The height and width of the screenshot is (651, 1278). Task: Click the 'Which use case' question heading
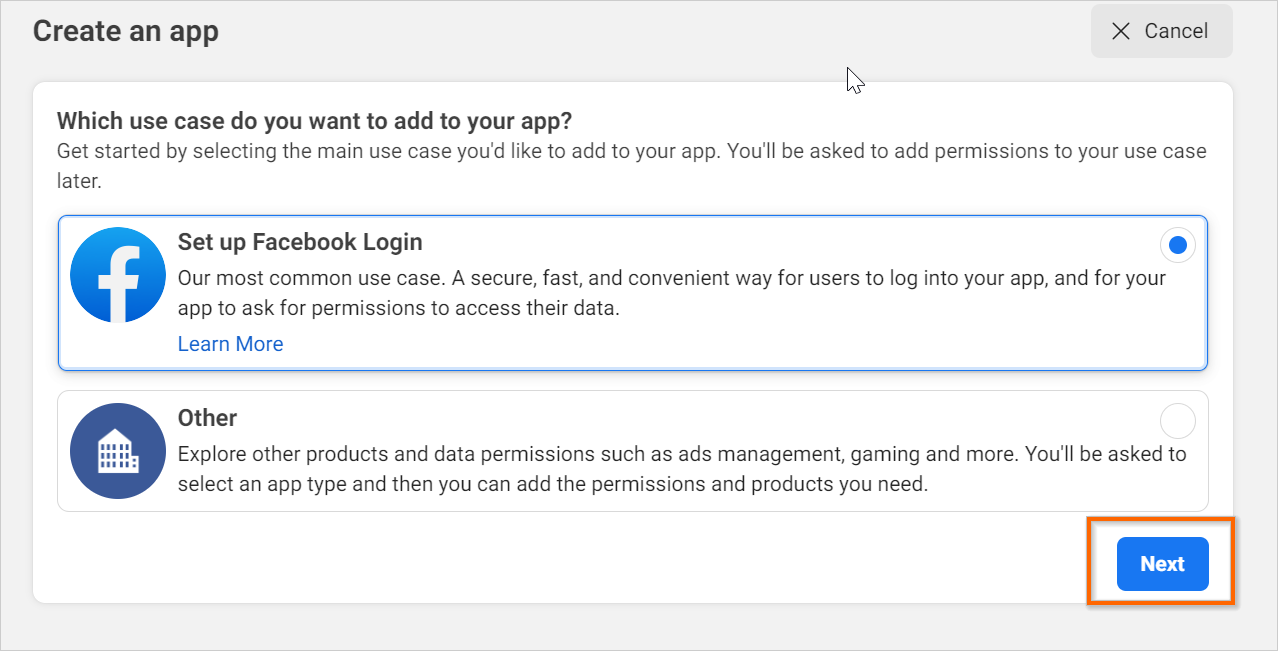(314, 122)
